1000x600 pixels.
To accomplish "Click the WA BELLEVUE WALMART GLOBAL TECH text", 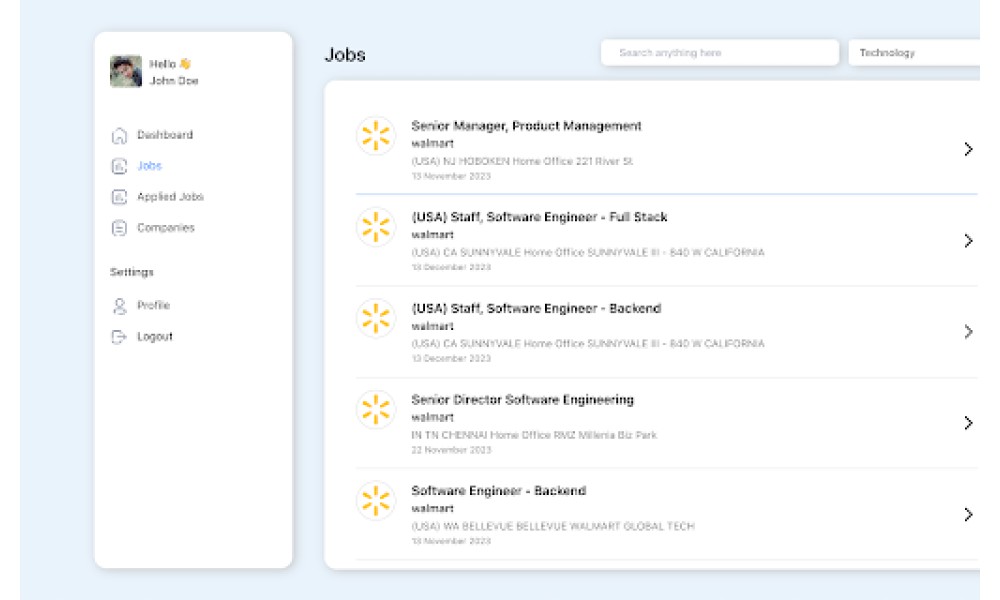I will point(553,526).
